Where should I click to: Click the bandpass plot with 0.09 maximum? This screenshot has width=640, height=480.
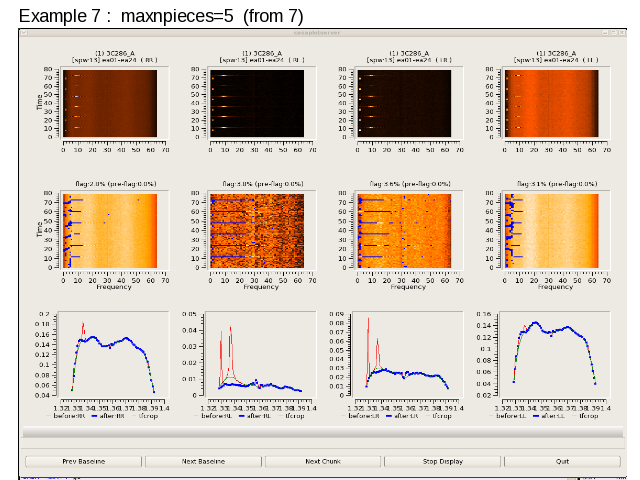[x=408, y=354]
